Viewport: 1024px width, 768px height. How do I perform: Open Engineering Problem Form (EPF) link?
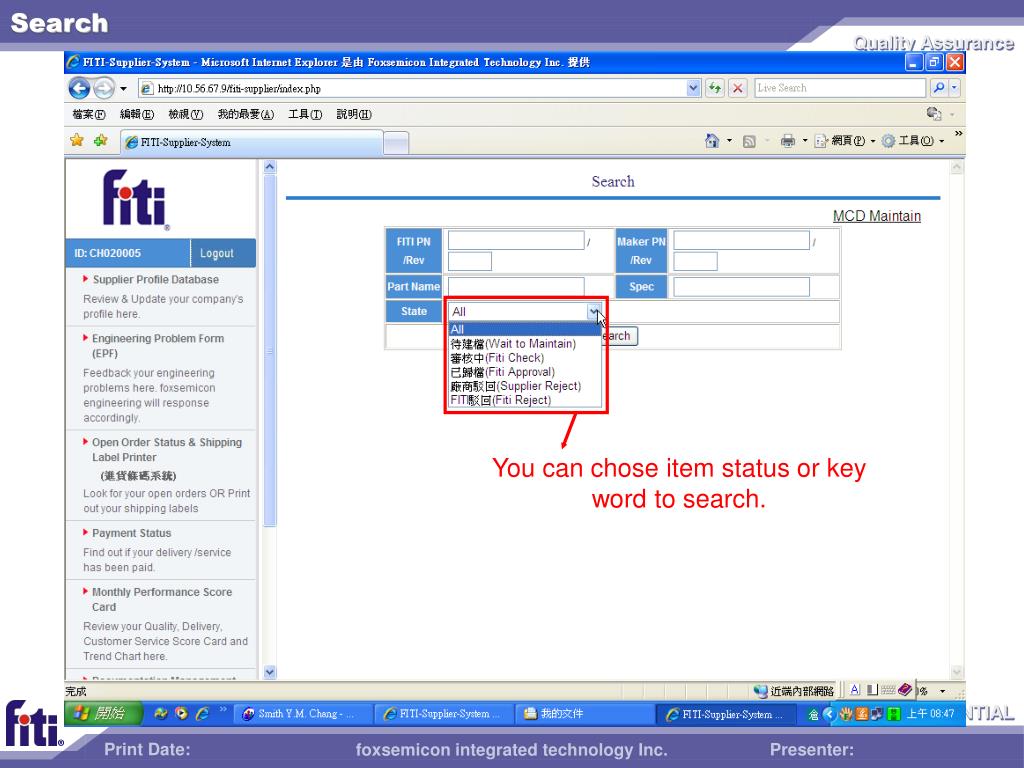pyautogui.click(x=157, y=346)
